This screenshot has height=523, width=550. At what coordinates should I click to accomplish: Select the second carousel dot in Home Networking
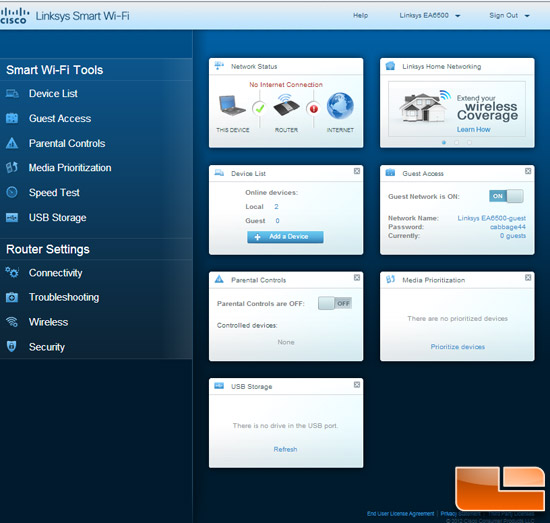[456, 142]
